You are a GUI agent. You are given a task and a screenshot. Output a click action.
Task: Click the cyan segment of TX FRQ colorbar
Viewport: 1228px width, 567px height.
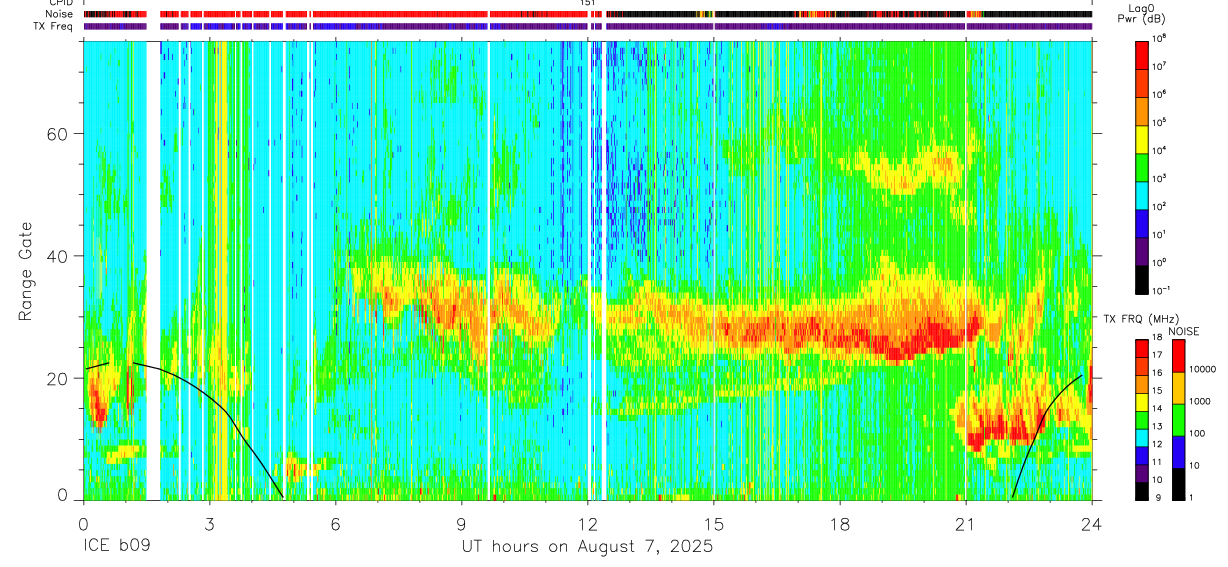tap(1141, 437)
